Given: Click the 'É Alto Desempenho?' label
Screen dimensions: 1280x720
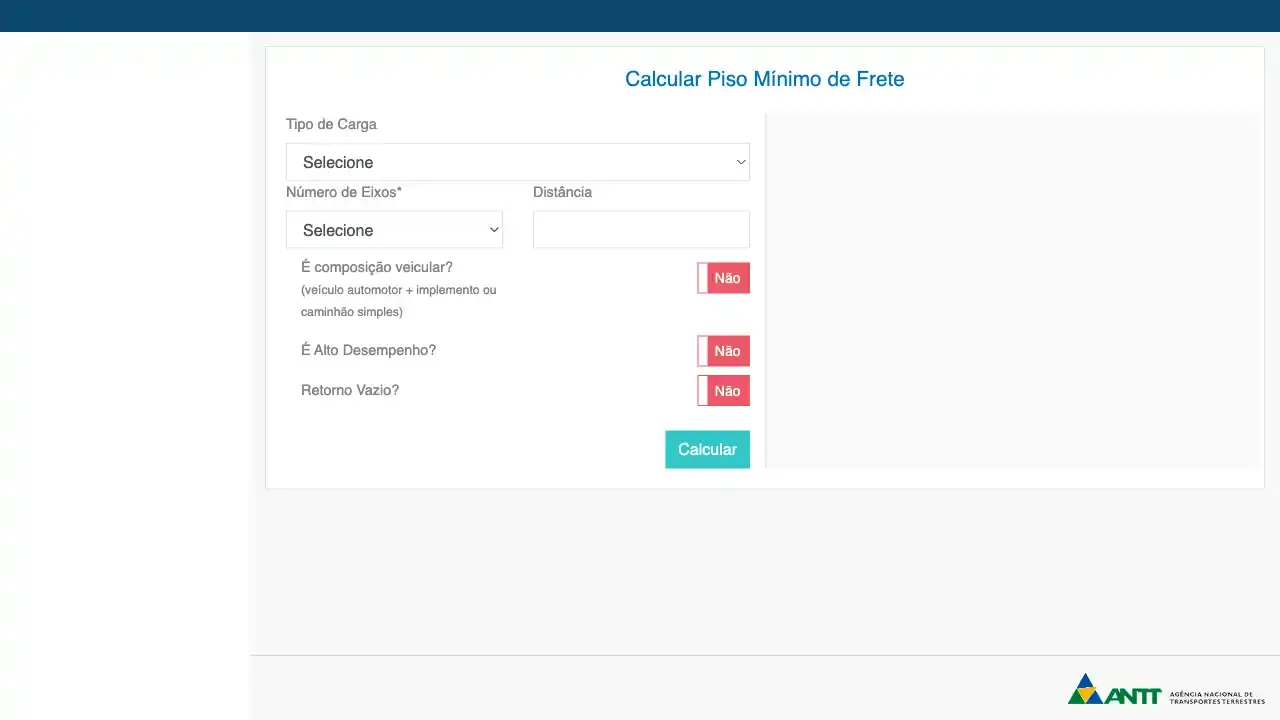Looking at the screenshot, I should tap(368, 350).
